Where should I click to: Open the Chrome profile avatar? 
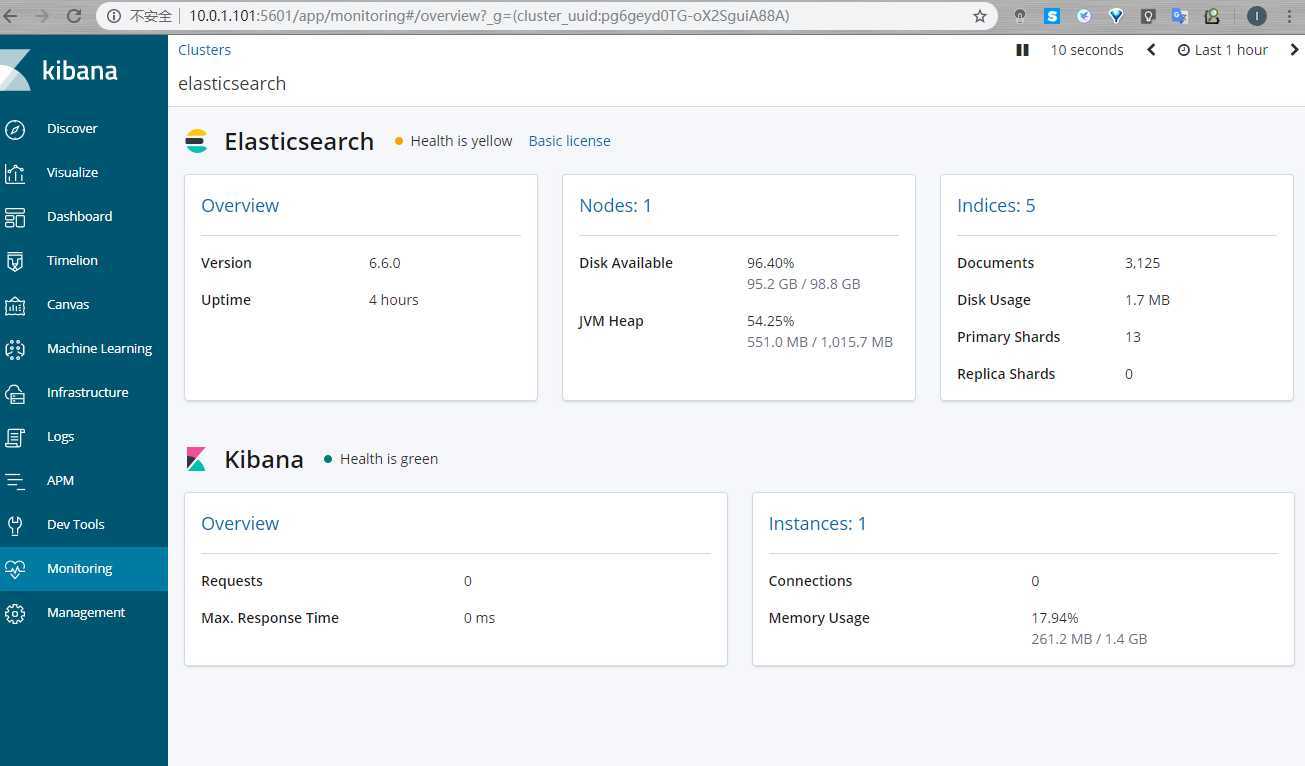(1257, 16)
